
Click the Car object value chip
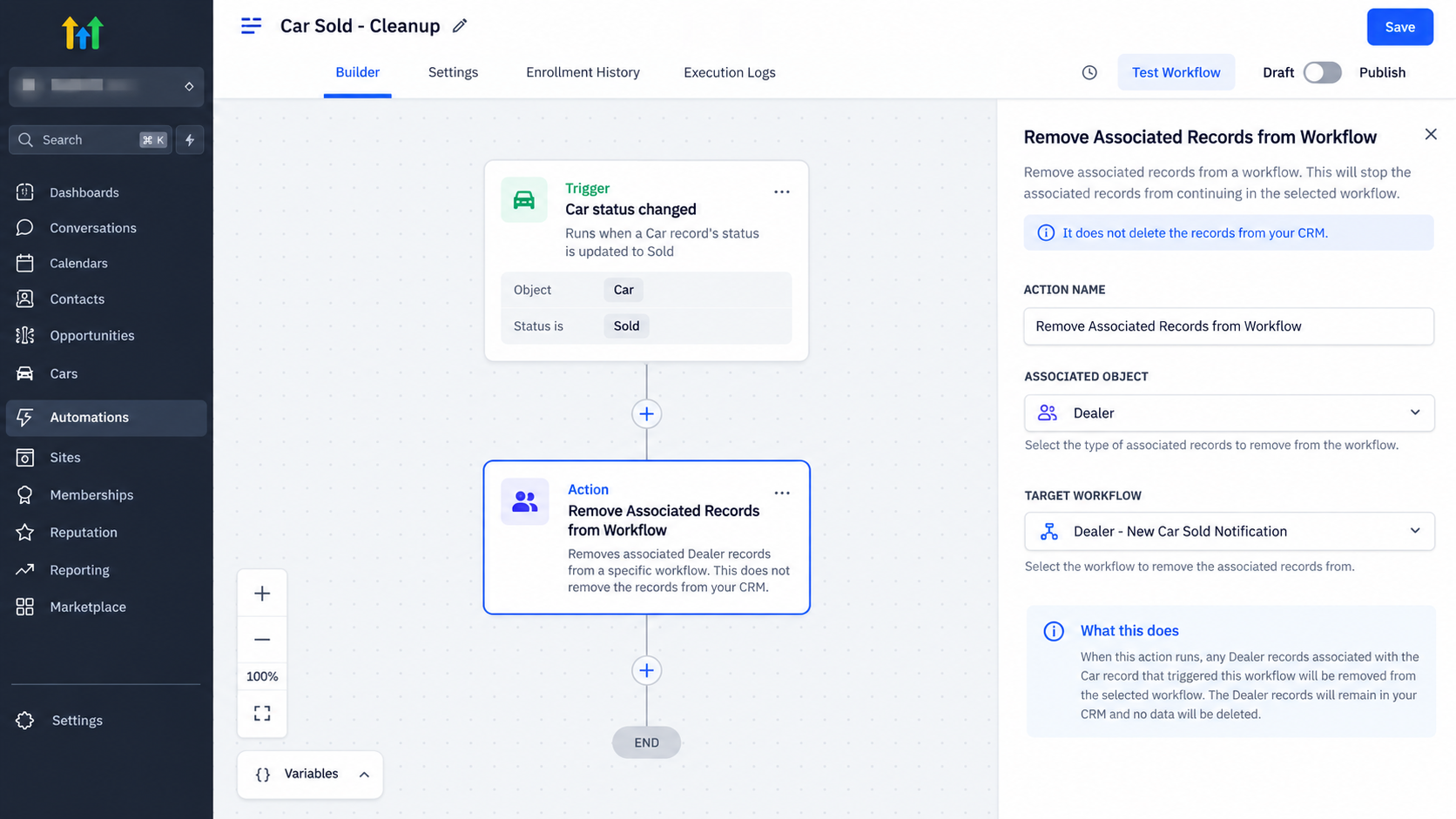pyautogui.click(x=624, y=290)
